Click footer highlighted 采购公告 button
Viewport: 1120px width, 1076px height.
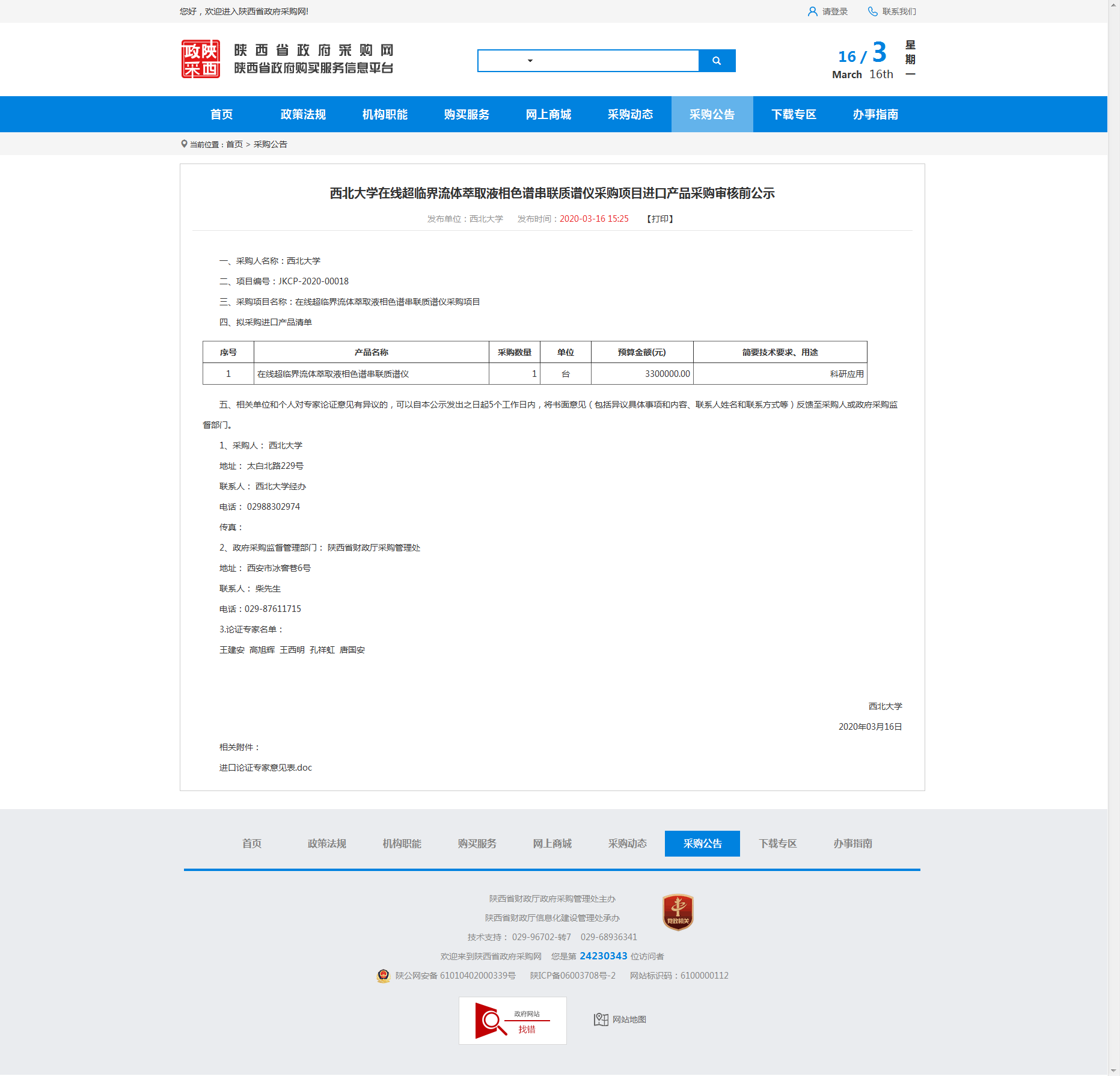pos(702,843)
